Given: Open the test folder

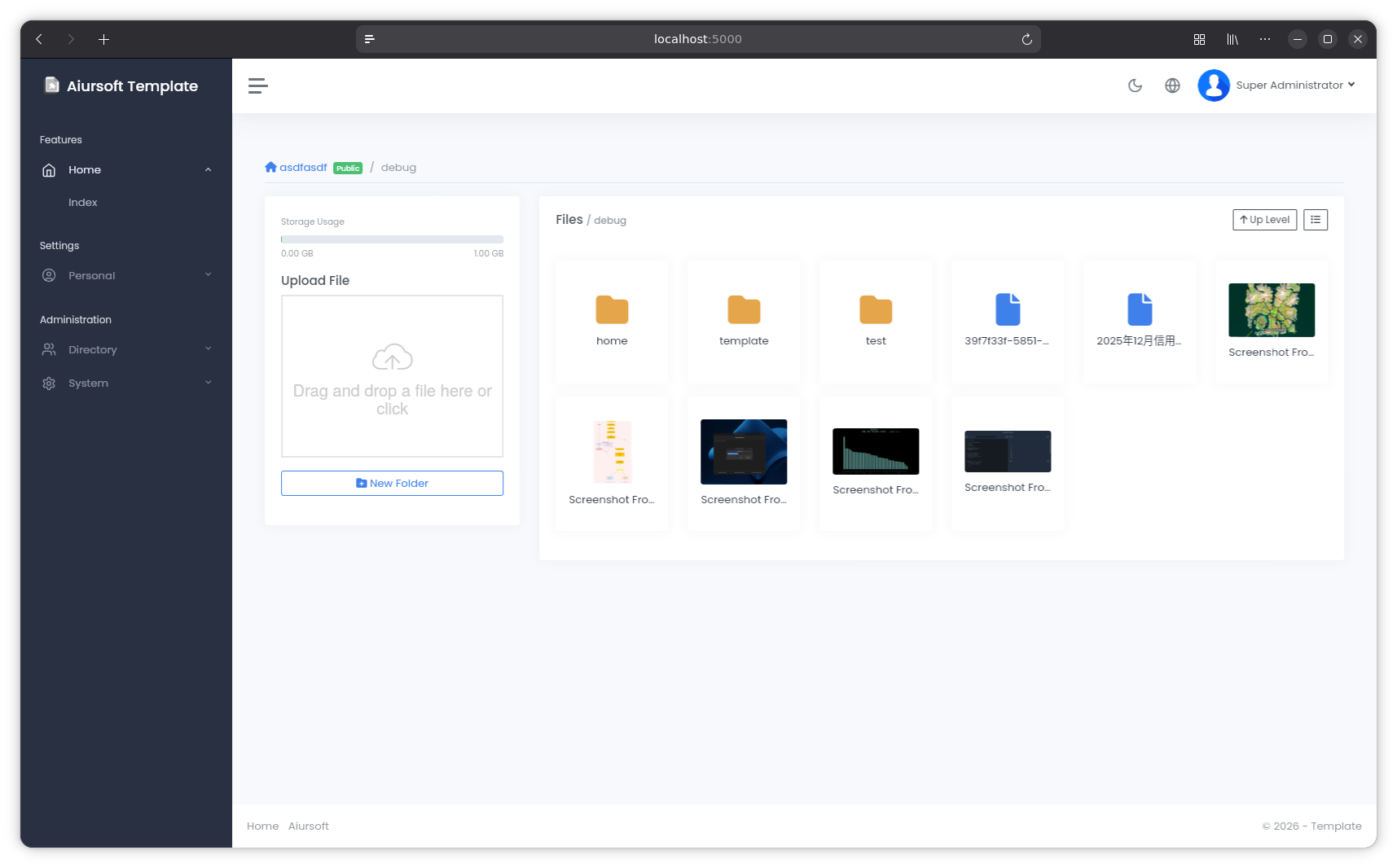Looking at the screenshot, I should pyautogui.click(x=875, y=321).
